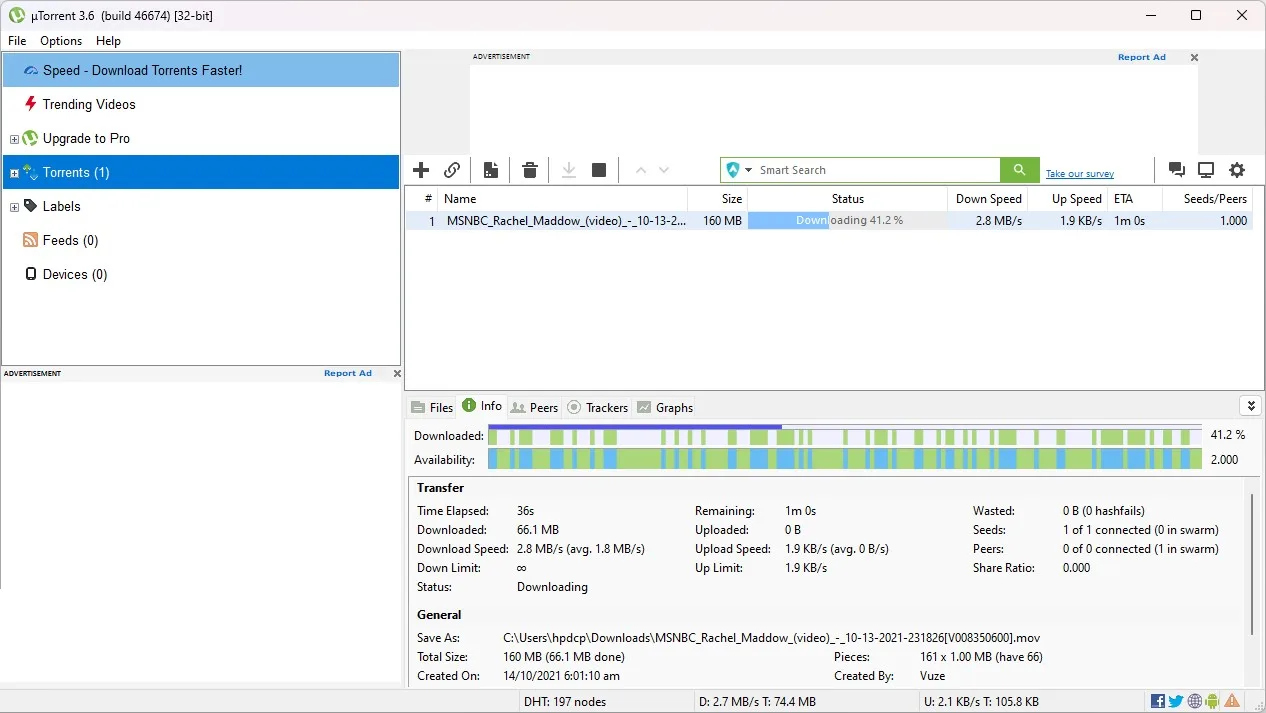Select Speed - Download Torrents Faster!

pos(200,70)
